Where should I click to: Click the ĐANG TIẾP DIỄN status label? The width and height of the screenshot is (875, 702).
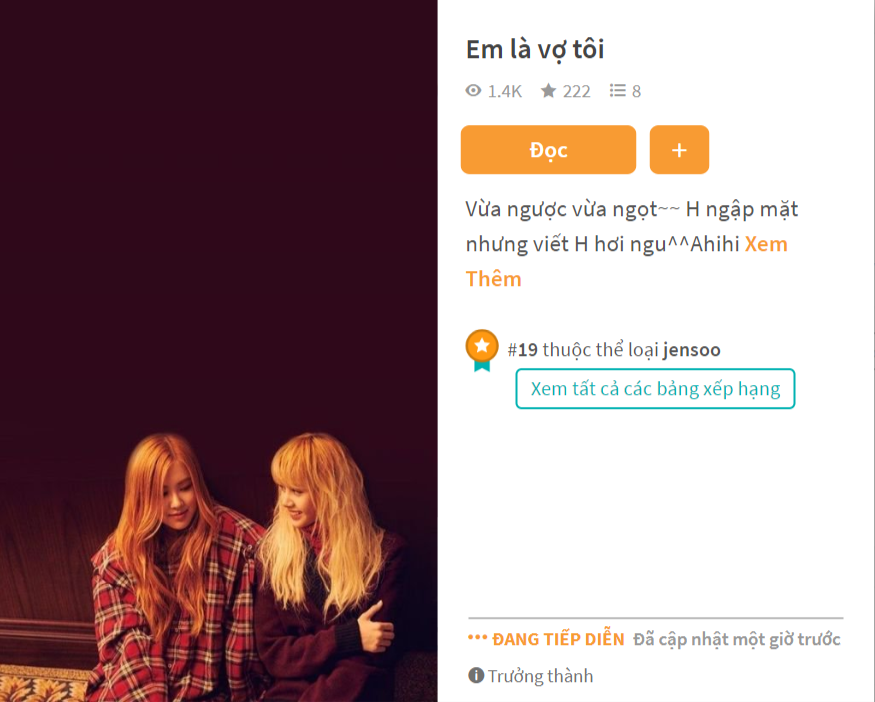click(558, 639)
